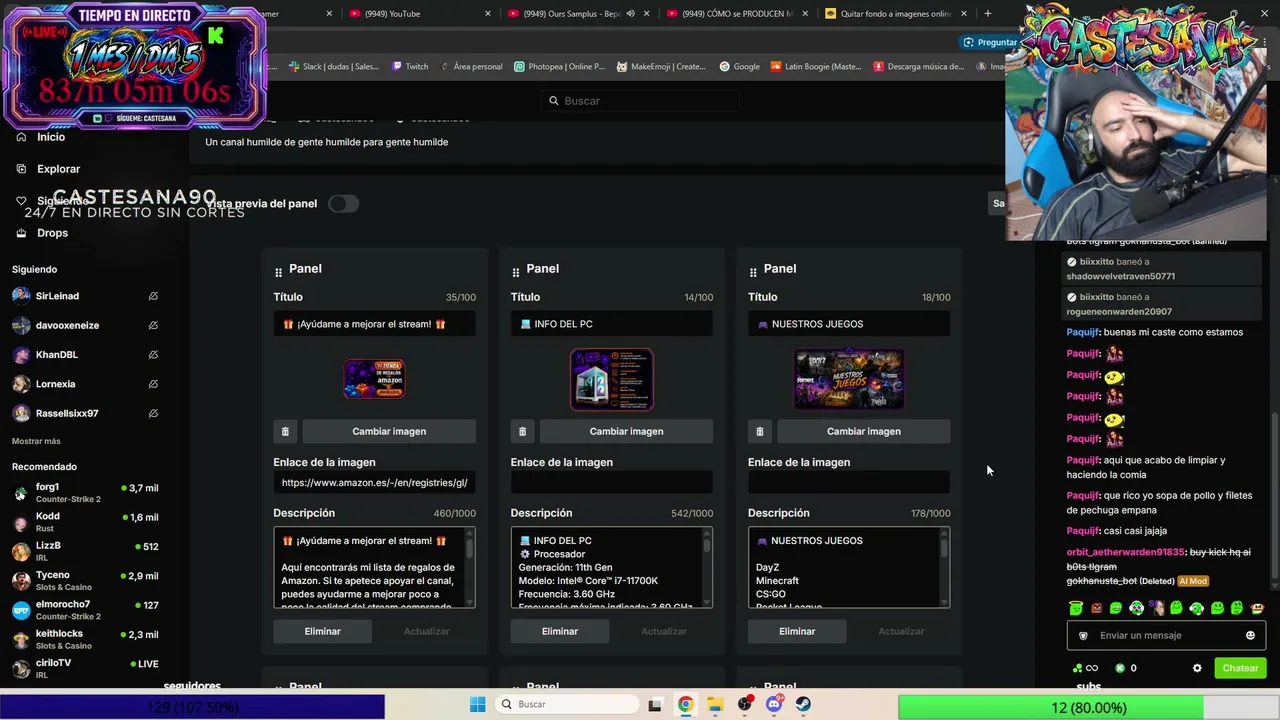The image size is (1280, 720).
Task: Open OBS Studio from the taskbar
Action: pyautogui.click(x=745, y=705)
